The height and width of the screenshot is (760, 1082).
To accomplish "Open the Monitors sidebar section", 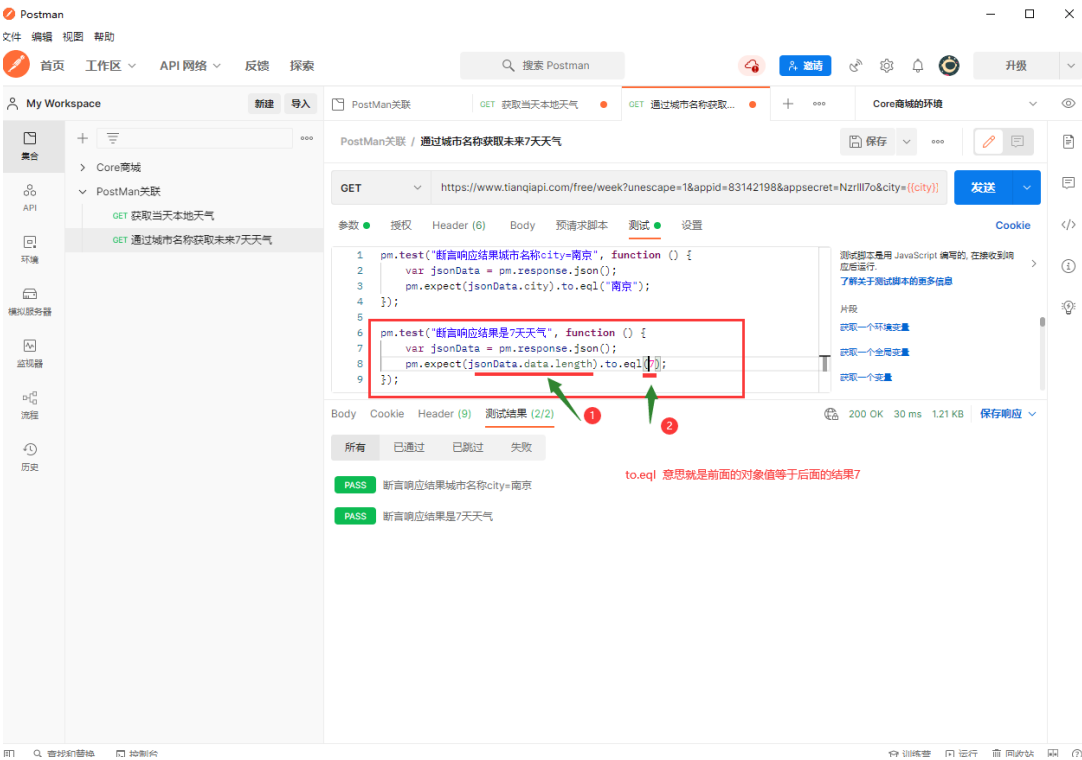I will (30, 353).
